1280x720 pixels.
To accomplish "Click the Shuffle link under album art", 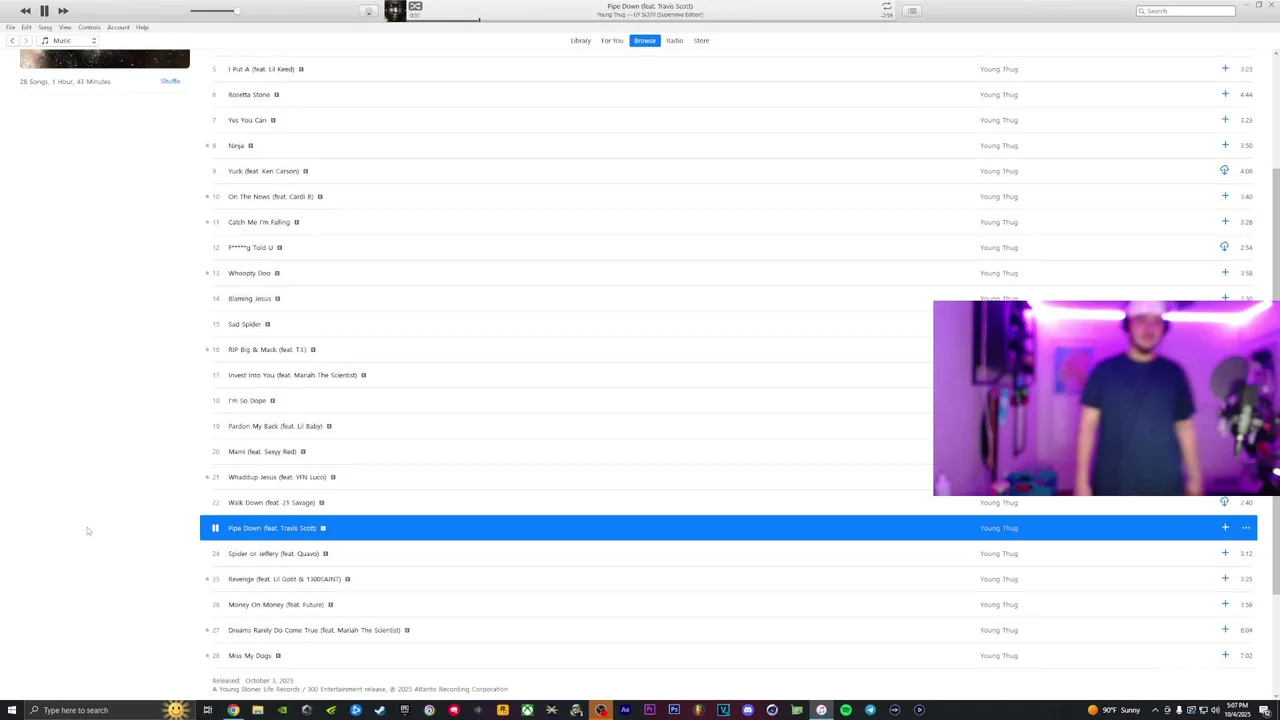I will pyautogui.click(x=170, y=81).
